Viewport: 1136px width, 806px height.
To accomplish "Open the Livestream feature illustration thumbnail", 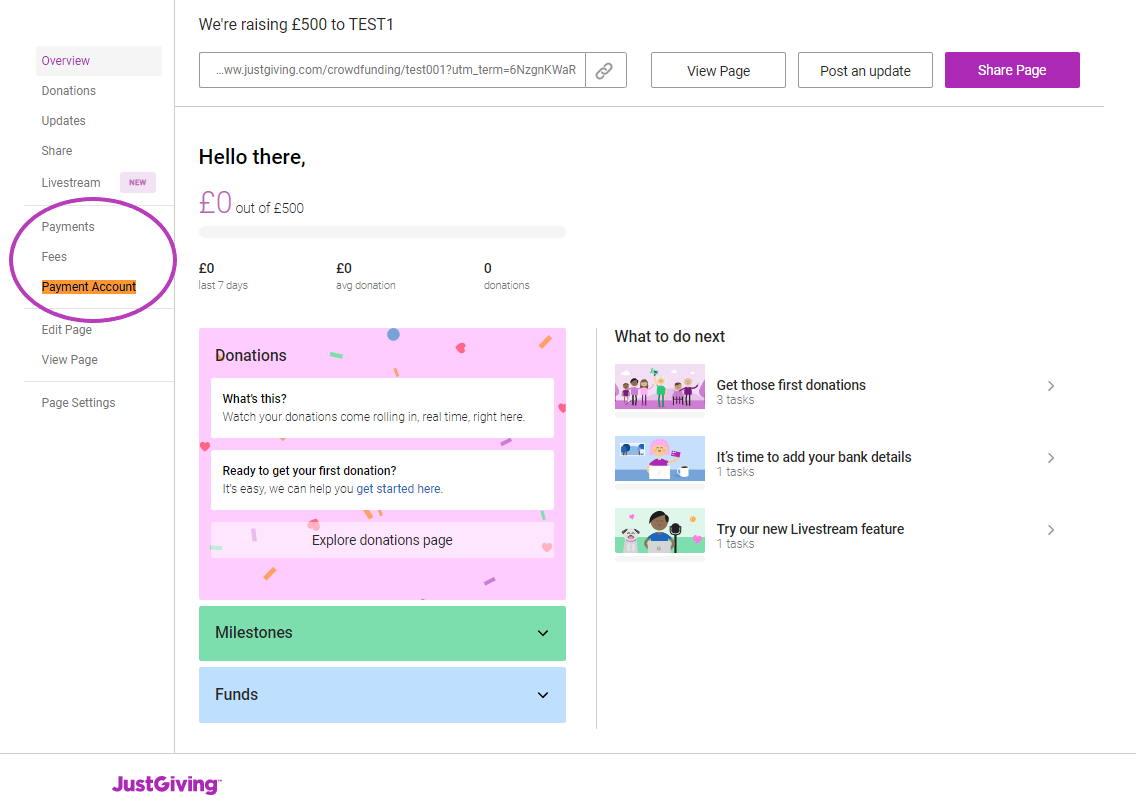I will (659, 530).
